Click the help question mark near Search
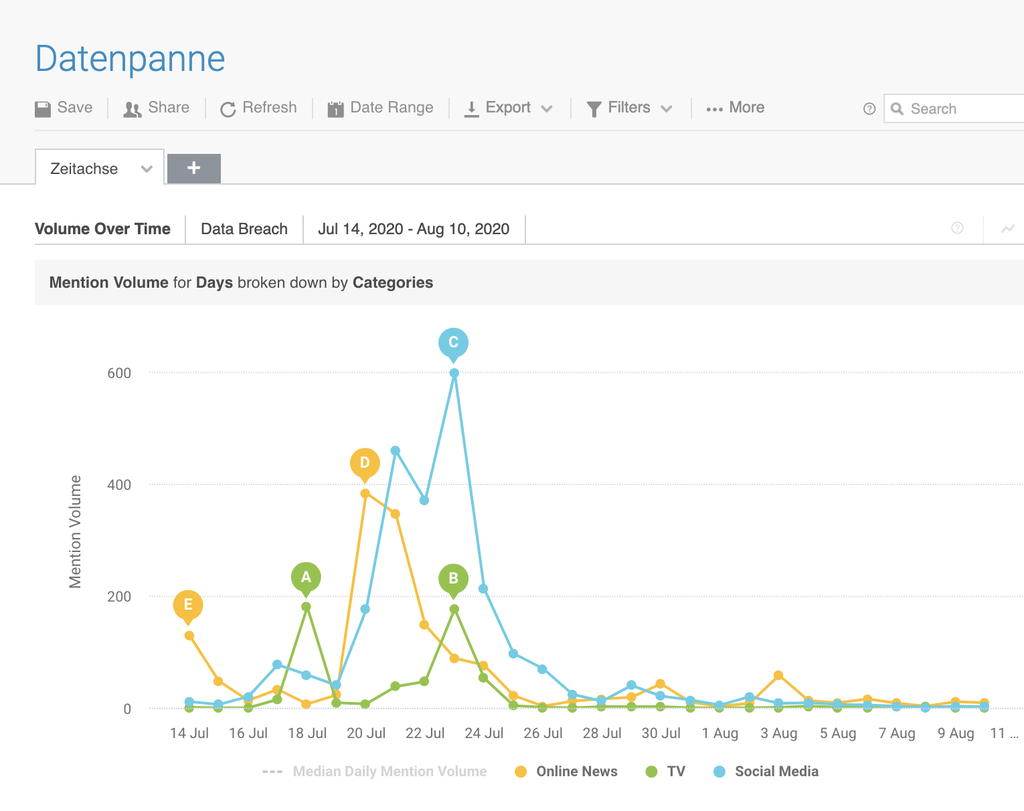 pyautogui.click(x=869, y=109)
